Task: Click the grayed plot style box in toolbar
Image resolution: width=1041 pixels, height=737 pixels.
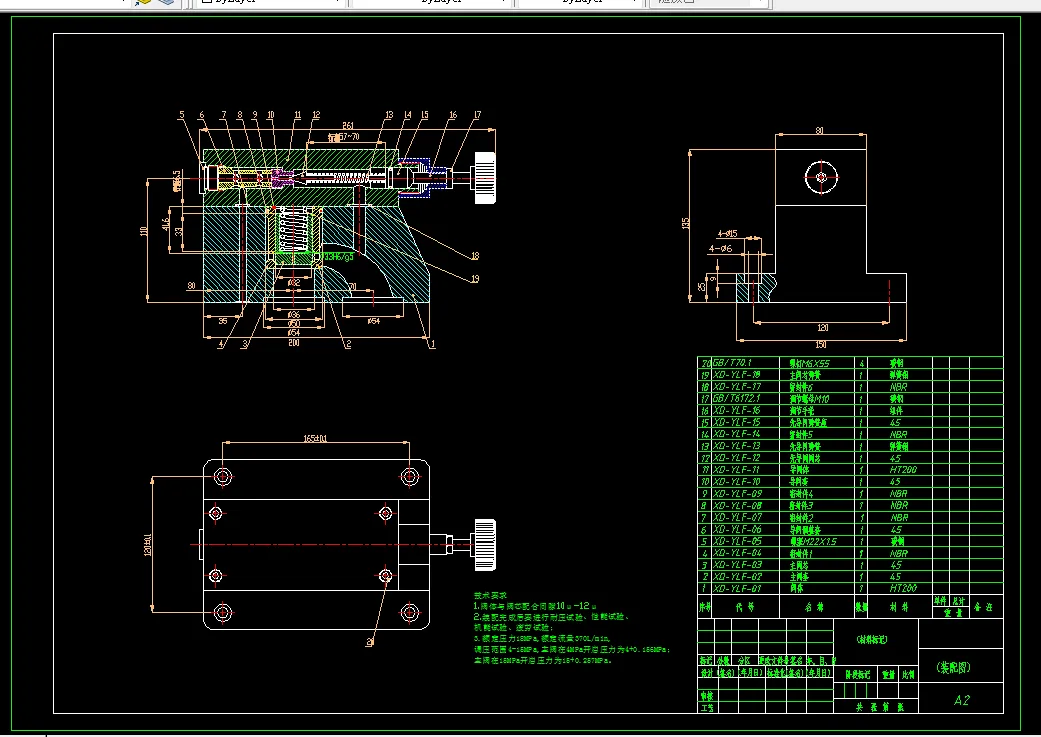Action: 710,3
